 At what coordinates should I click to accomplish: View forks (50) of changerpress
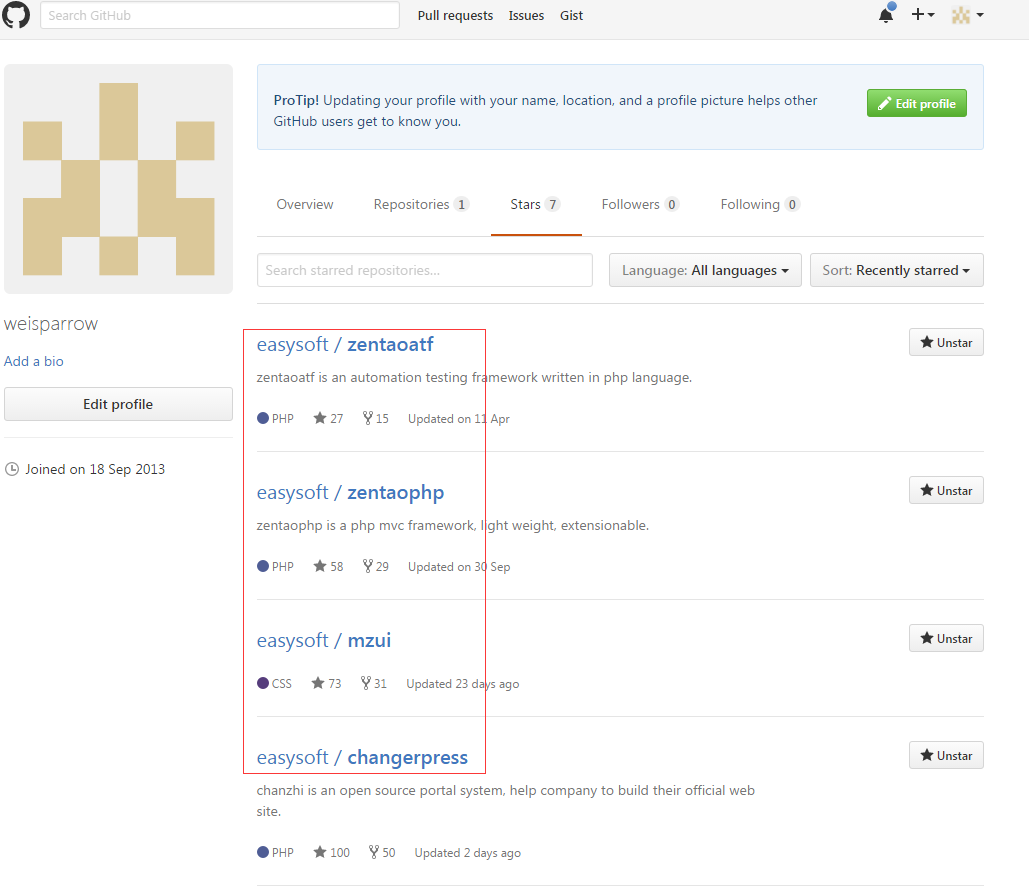(x=382, y=852)
